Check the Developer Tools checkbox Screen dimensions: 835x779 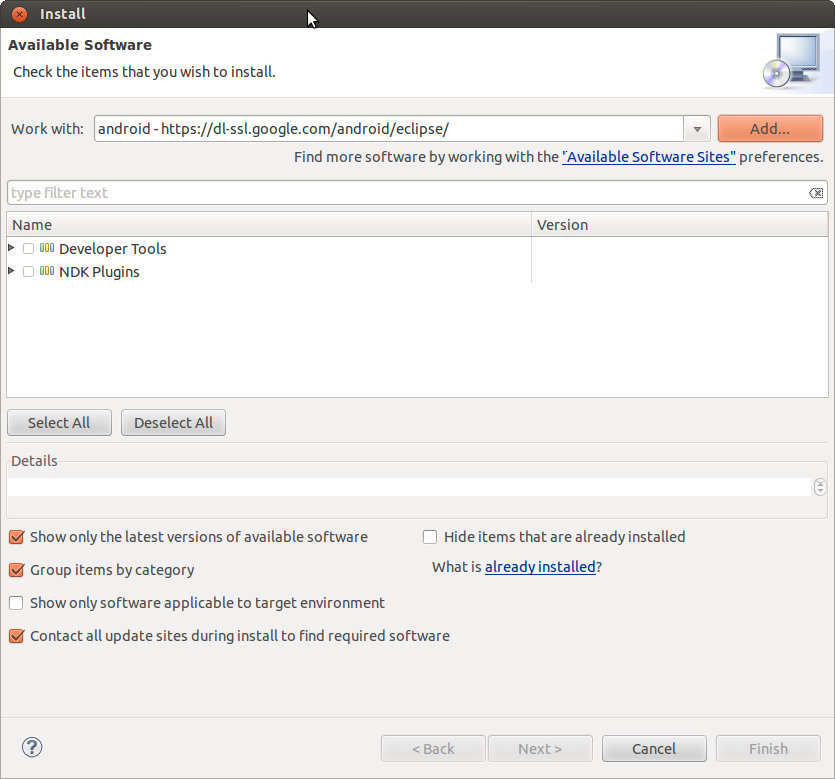click(28, 248)
